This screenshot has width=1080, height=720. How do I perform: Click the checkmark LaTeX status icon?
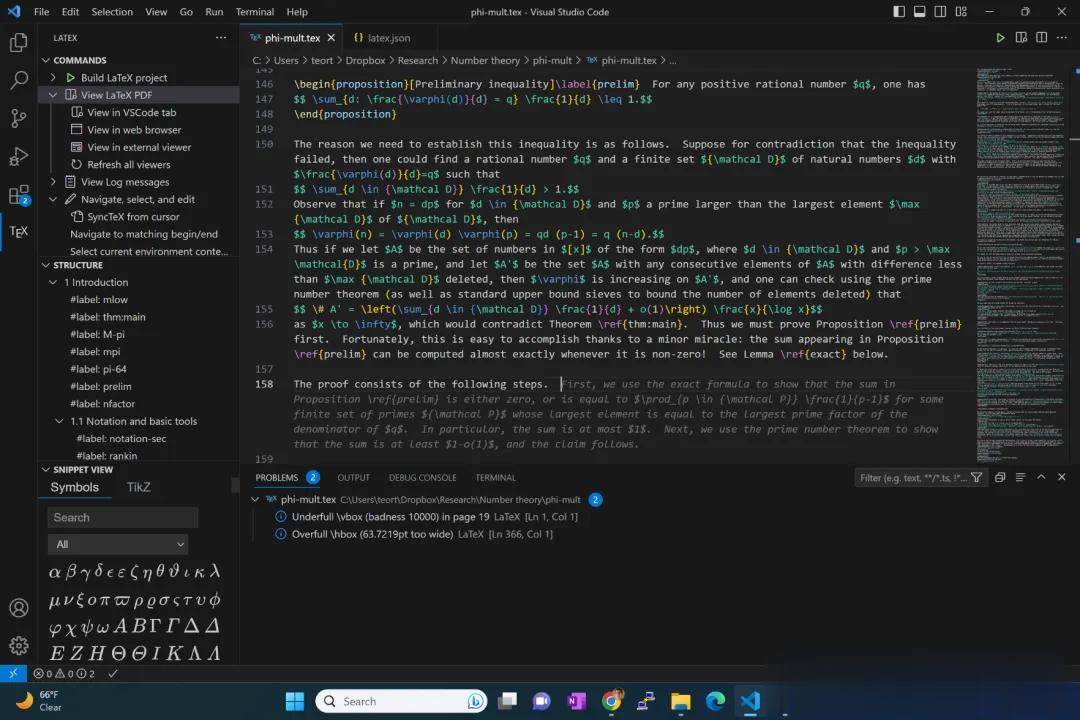[x=113, y=674]
